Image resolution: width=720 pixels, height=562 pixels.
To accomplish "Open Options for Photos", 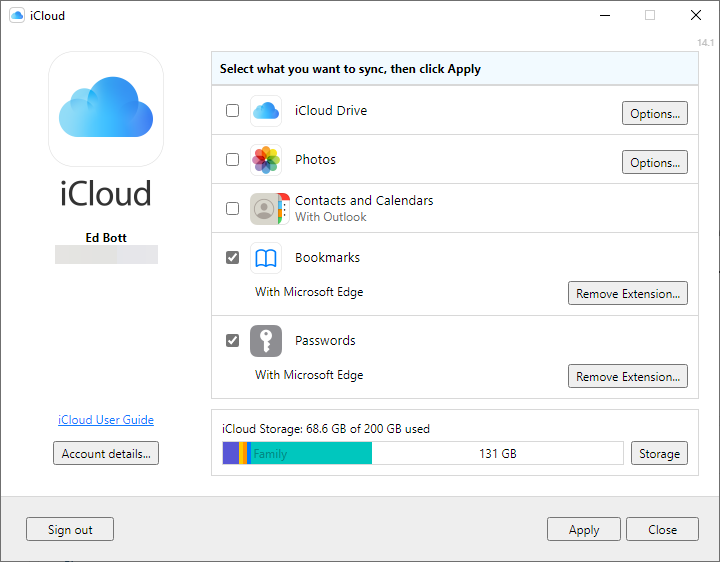I will [655, 162].
